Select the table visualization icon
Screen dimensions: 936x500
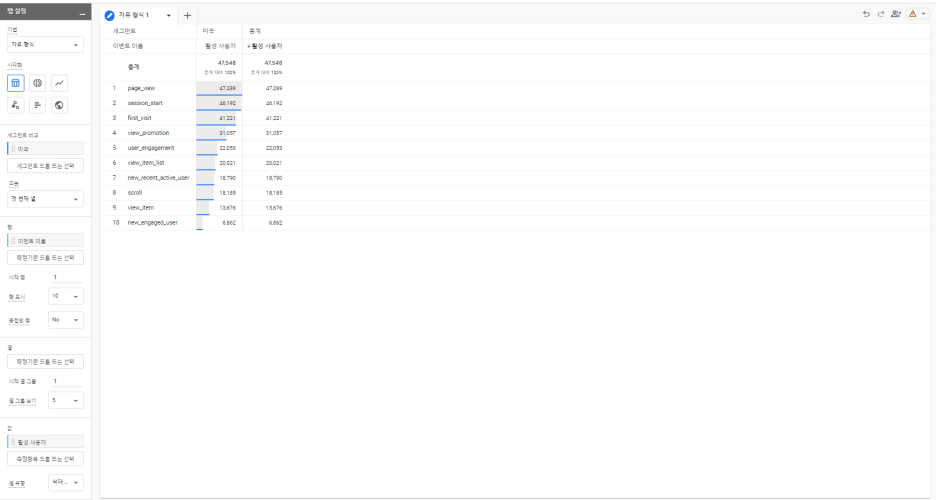16,83
